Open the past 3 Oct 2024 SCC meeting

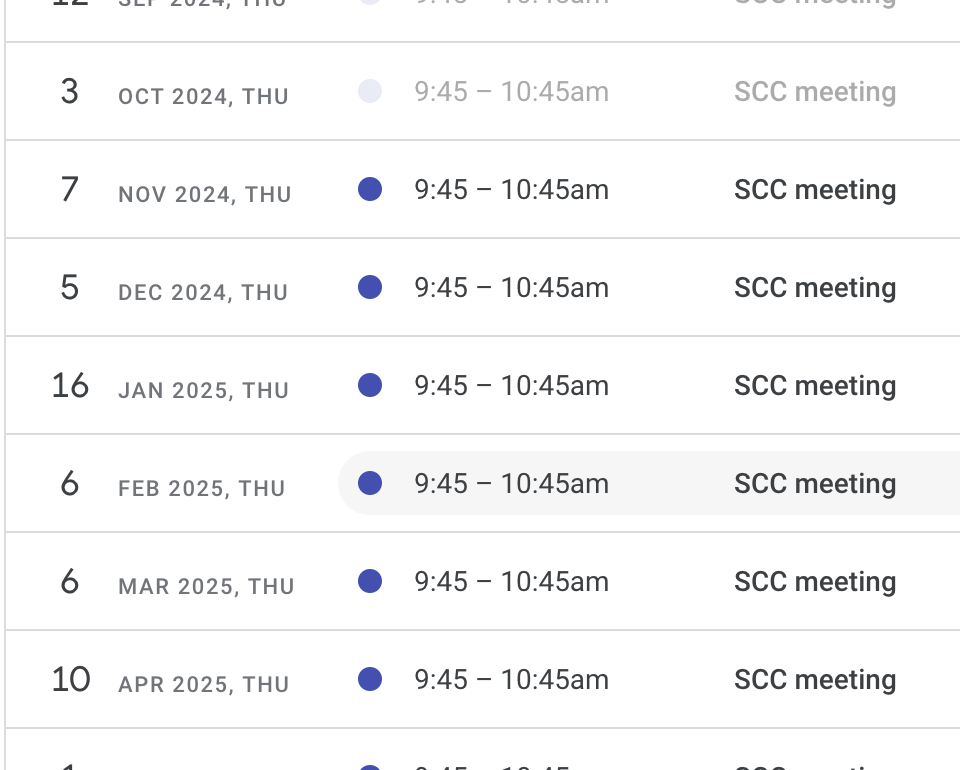(x=815, y=92)
